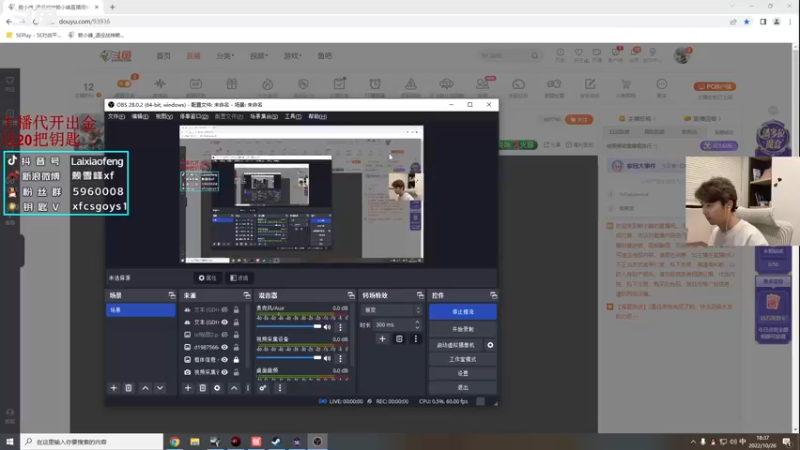Pop out the Sources dock panel
800x450 pixels.
click(247, 295)
